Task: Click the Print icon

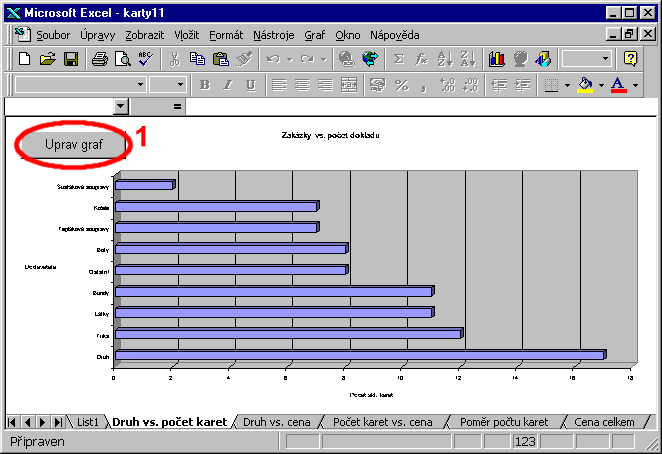Action: tap(100, 59)
